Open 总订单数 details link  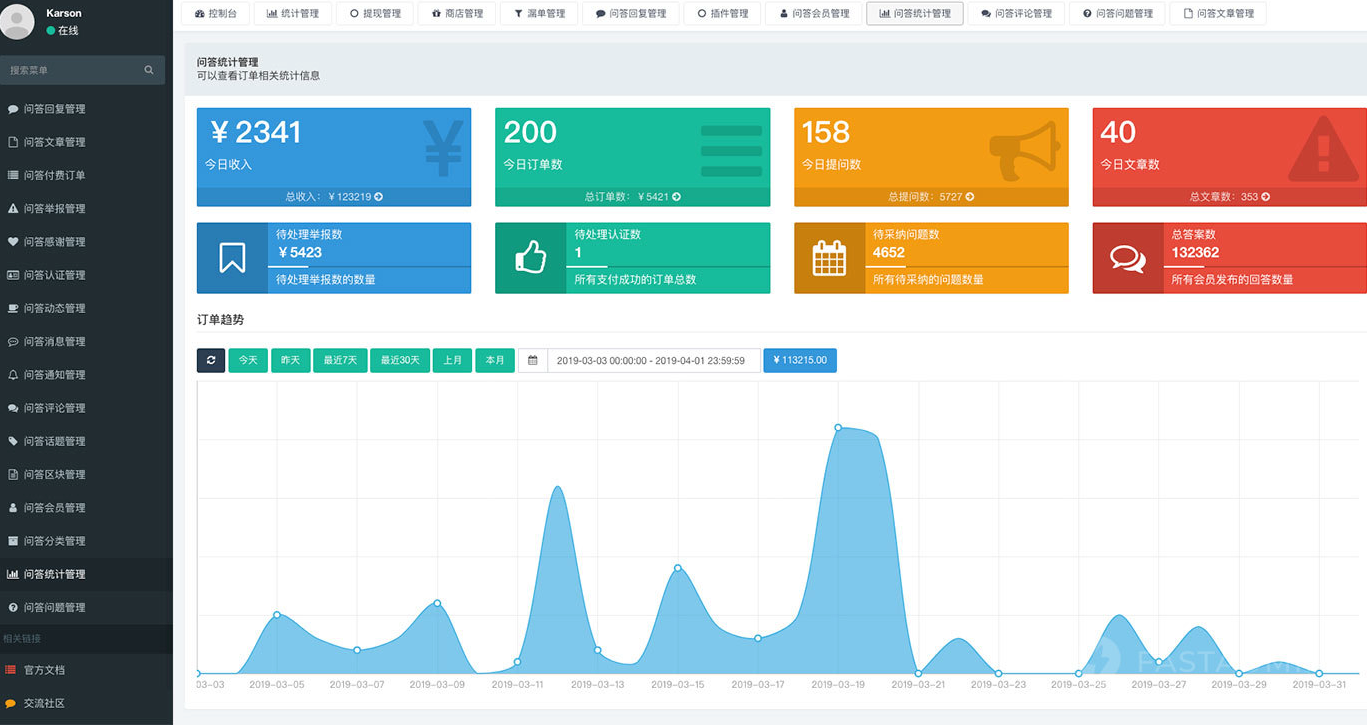tap(632, 197)
